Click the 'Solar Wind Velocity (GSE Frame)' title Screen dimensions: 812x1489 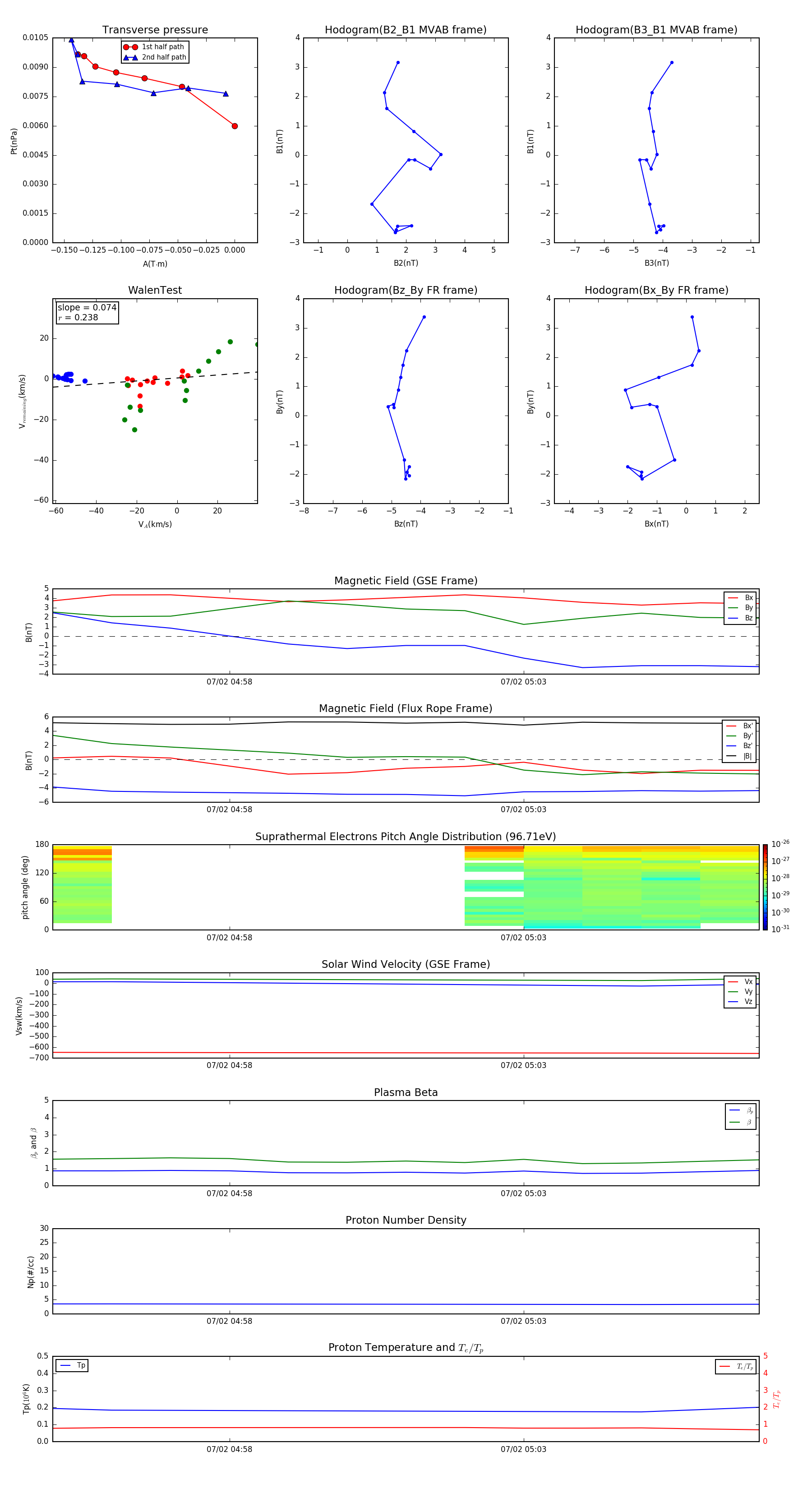pyautogui.click(x=406, y=965)
